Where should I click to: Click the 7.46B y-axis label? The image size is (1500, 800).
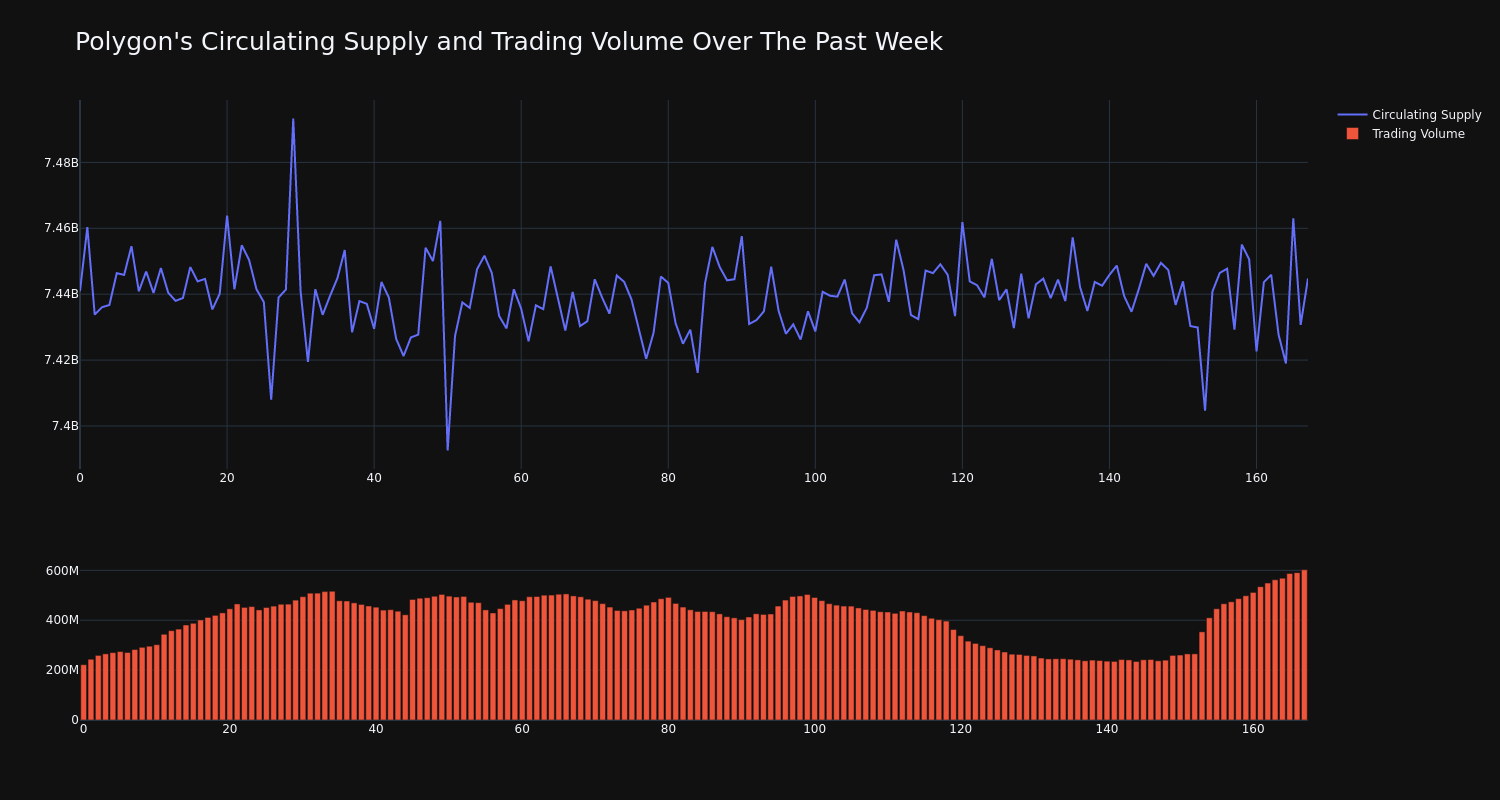coord(61,228)
